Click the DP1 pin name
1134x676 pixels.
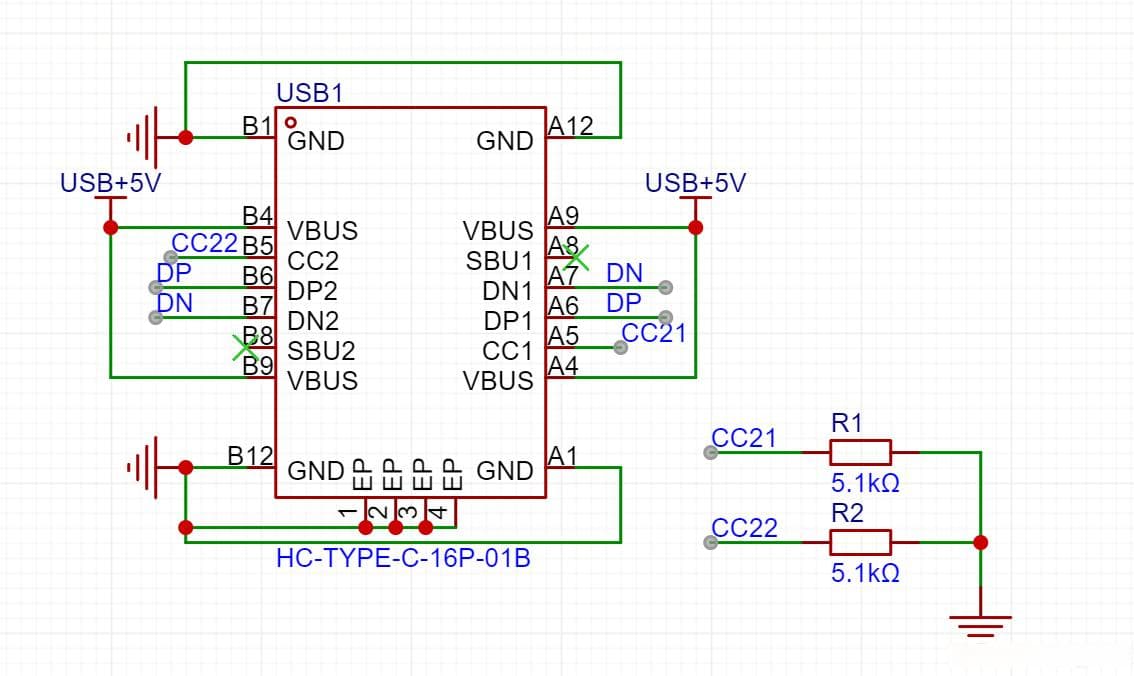click(508, 320)
